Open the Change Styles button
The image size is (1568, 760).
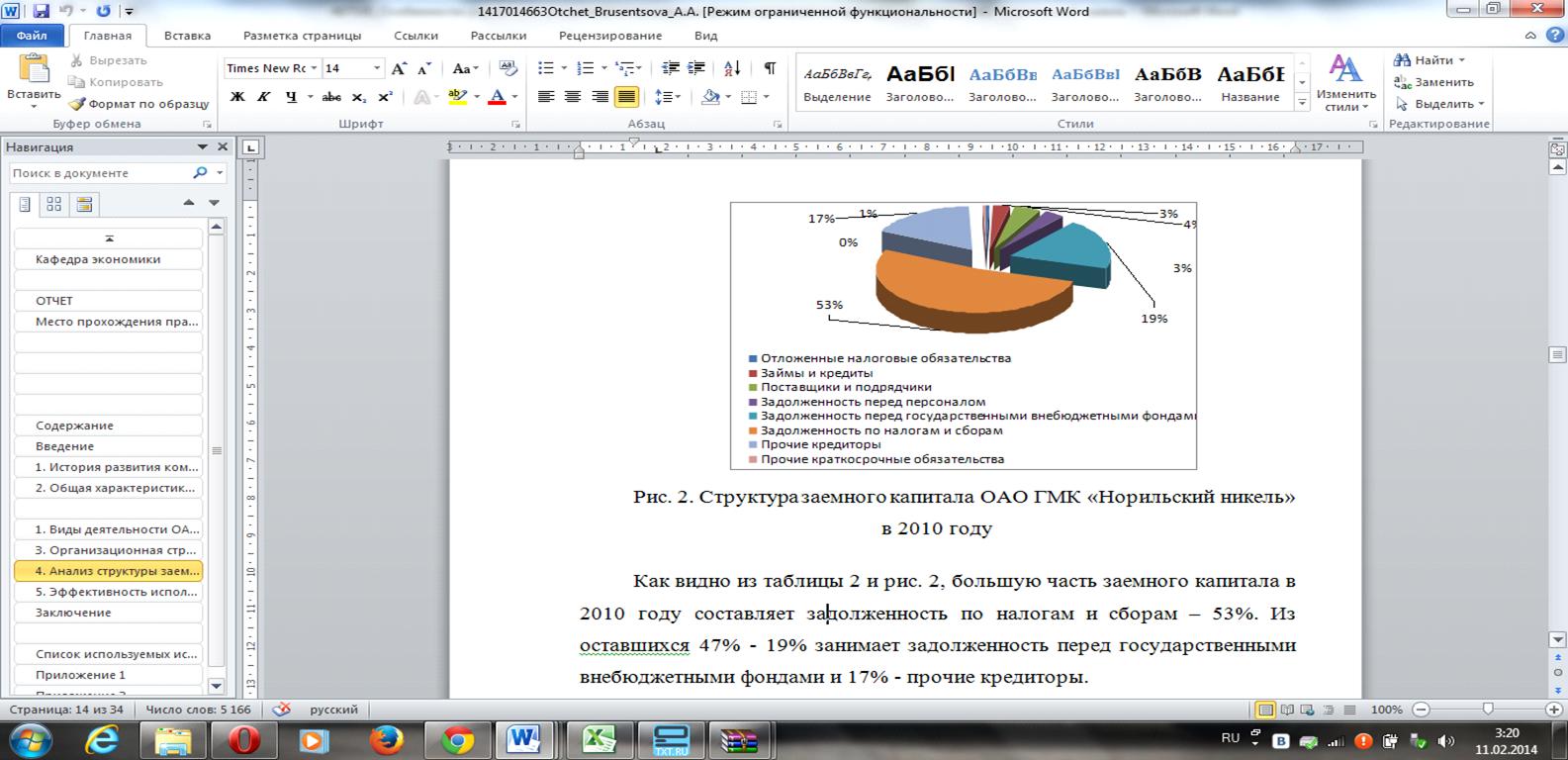(1345, 83)
